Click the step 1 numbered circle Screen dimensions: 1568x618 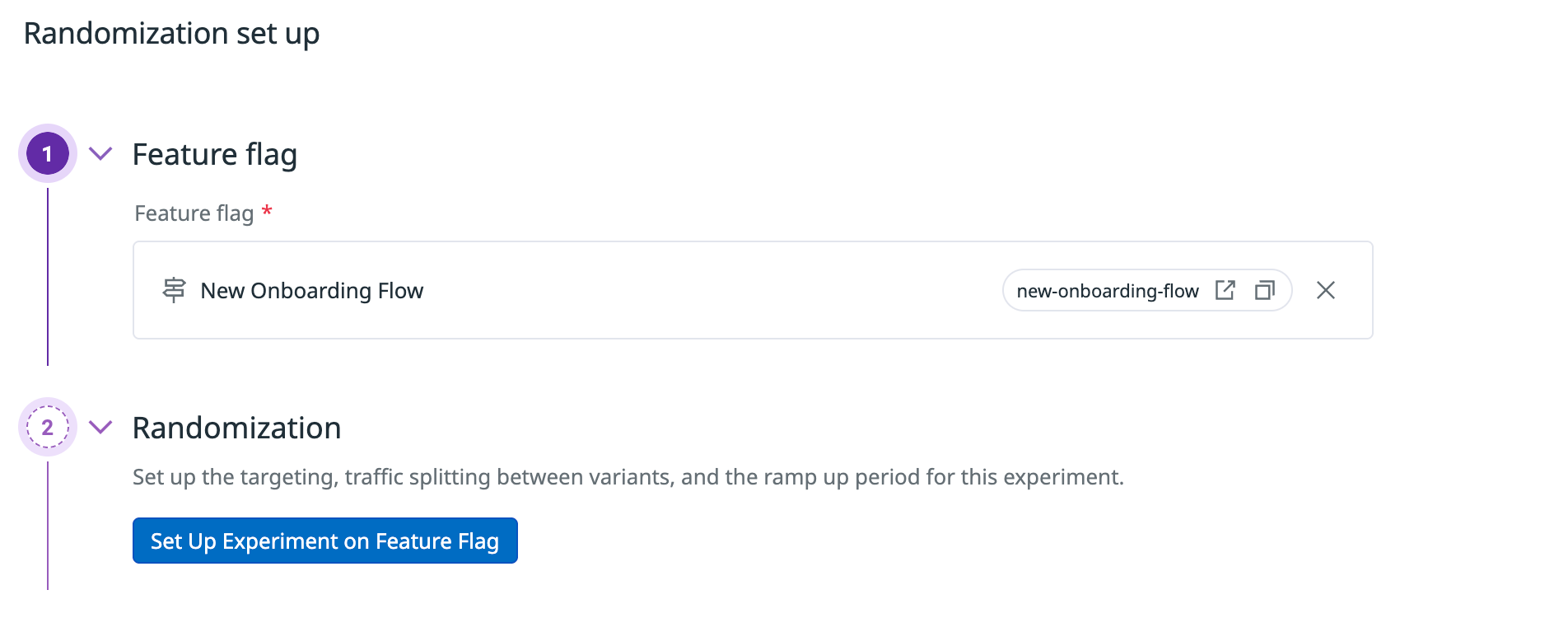click(48, 153)
